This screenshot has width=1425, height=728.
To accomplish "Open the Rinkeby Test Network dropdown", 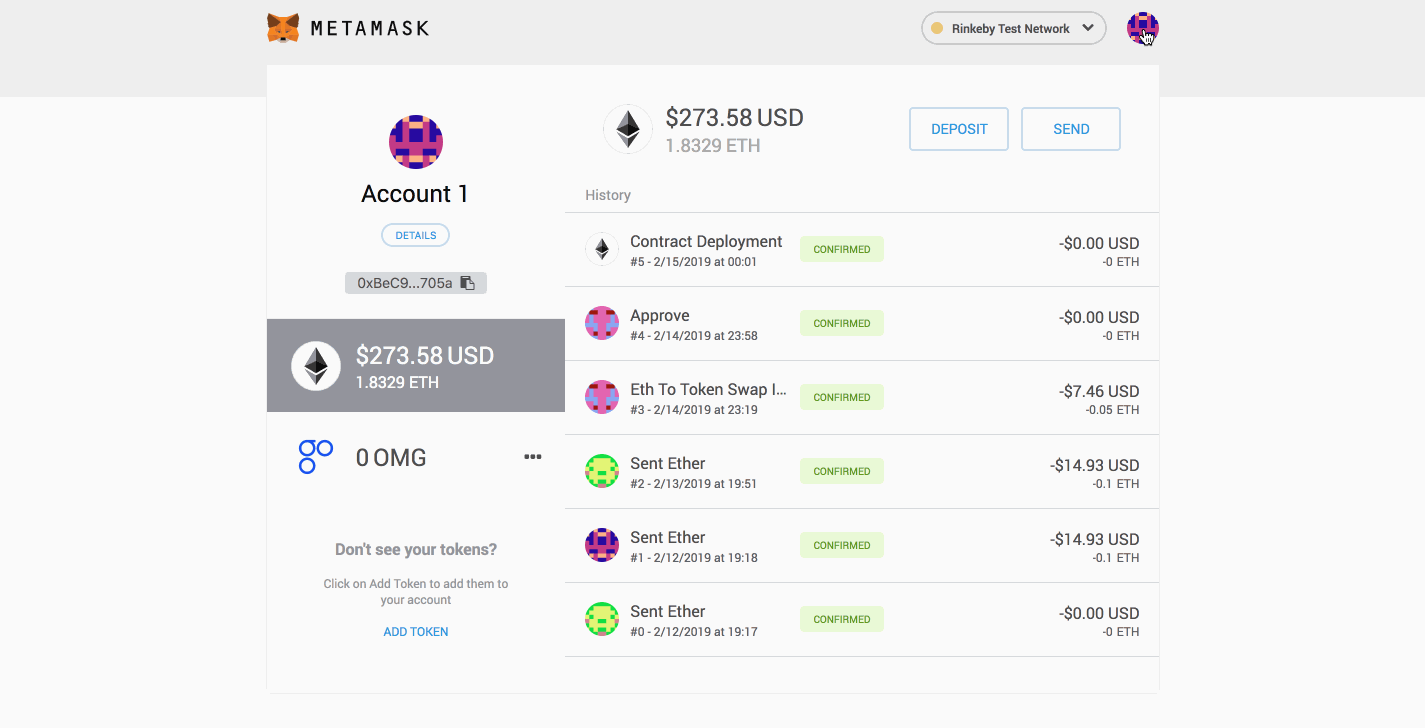I will 1013,29.
